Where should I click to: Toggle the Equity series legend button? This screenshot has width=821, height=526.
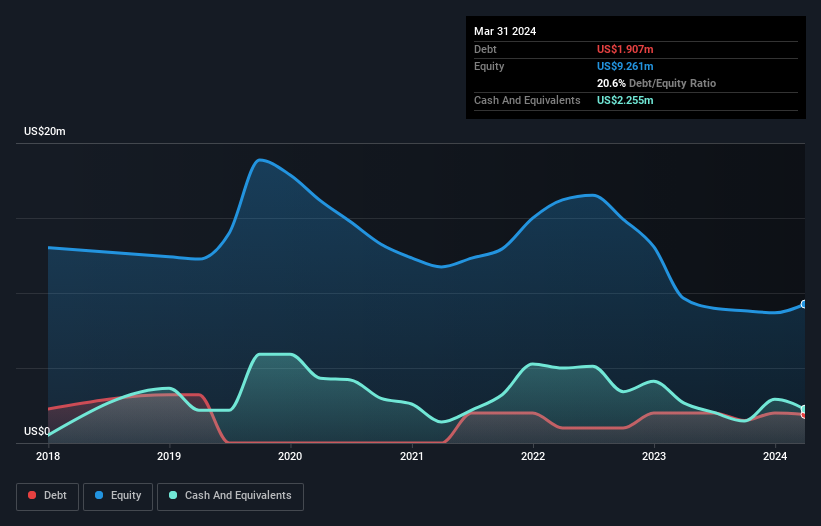pos(118,496)
